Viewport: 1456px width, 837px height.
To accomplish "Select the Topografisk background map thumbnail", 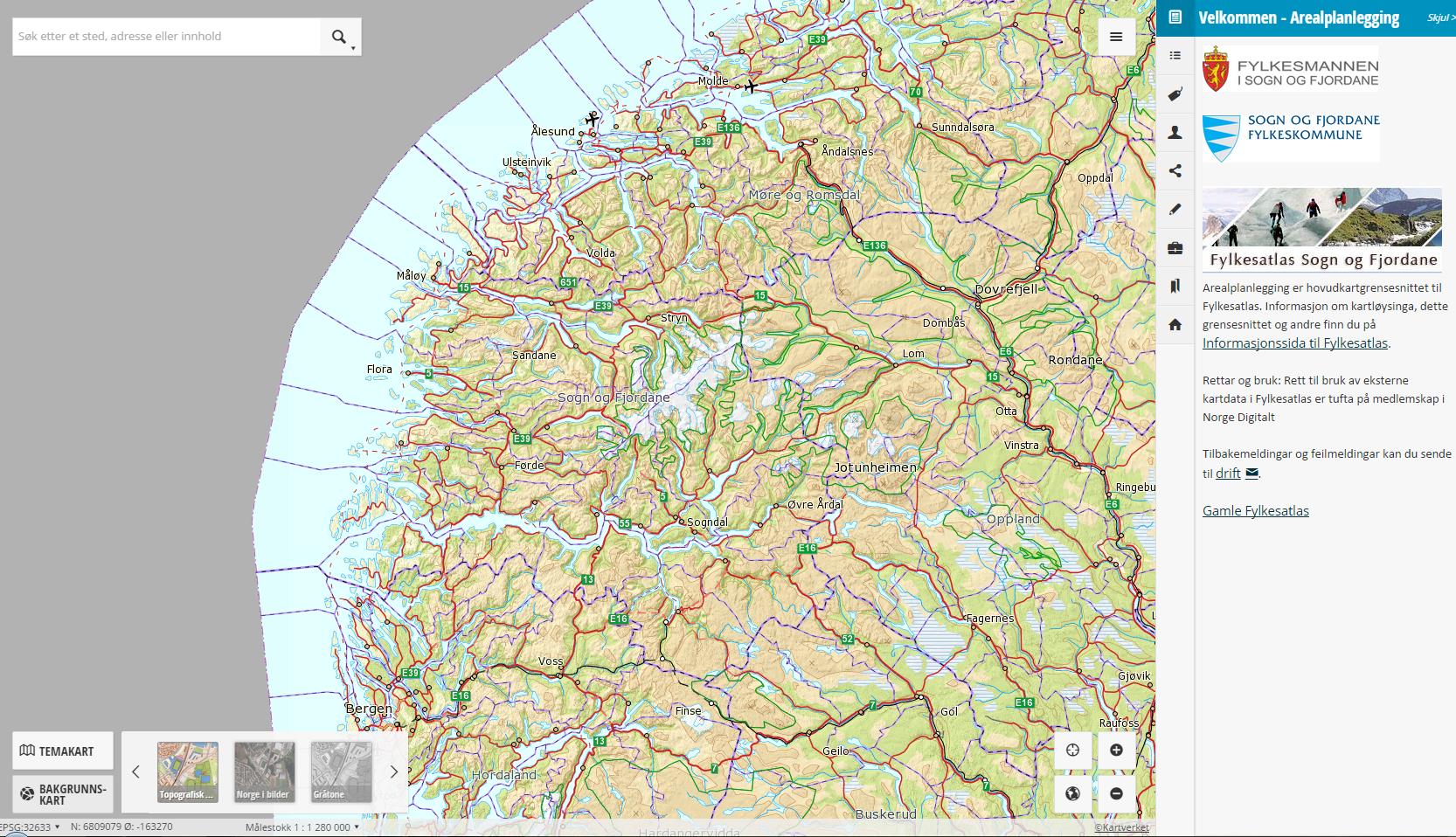I will (x=188, y=772).
